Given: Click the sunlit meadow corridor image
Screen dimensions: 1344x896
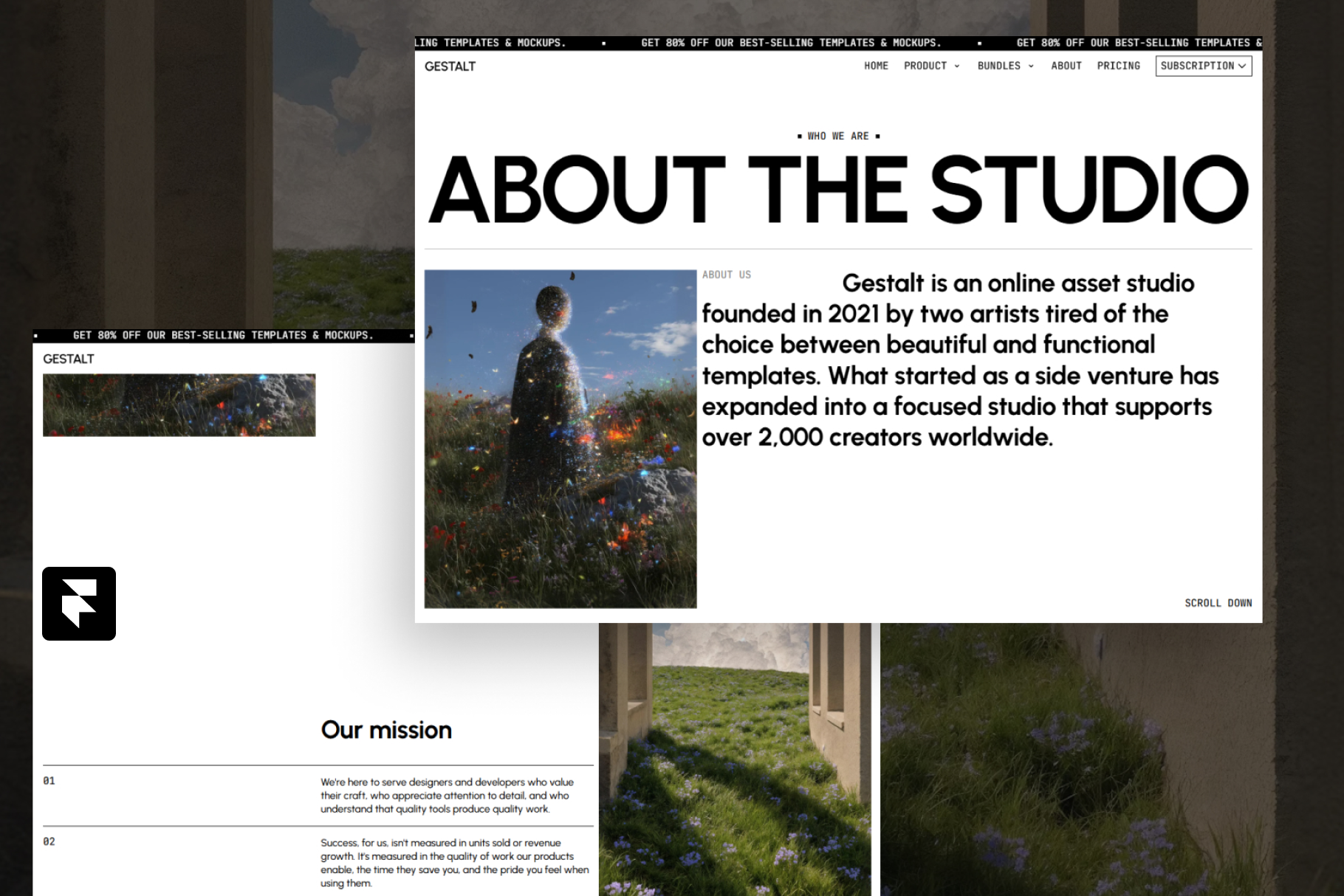Looking at the screenshot, I should pyautogui.click(x=734, y=760).
